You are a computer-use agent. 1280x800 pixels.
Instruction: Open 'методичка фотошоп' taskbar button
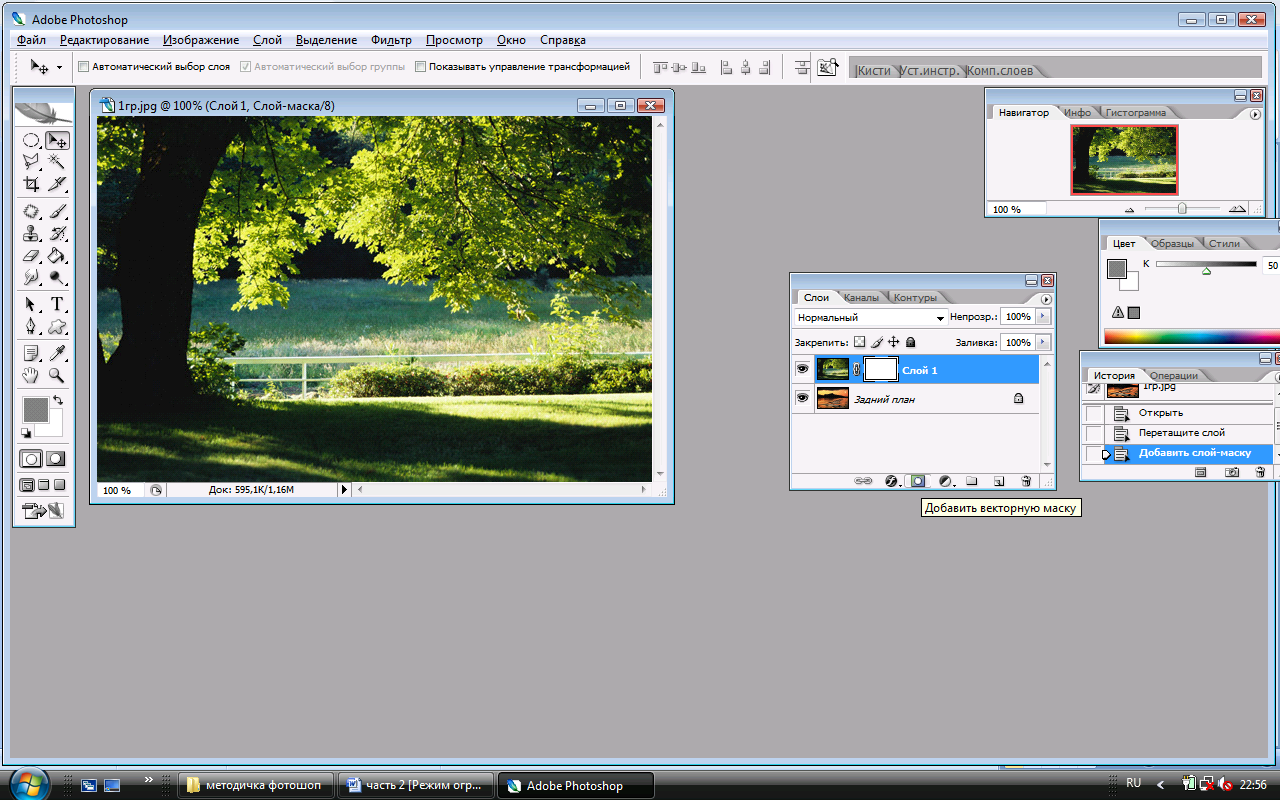[255, 785]
